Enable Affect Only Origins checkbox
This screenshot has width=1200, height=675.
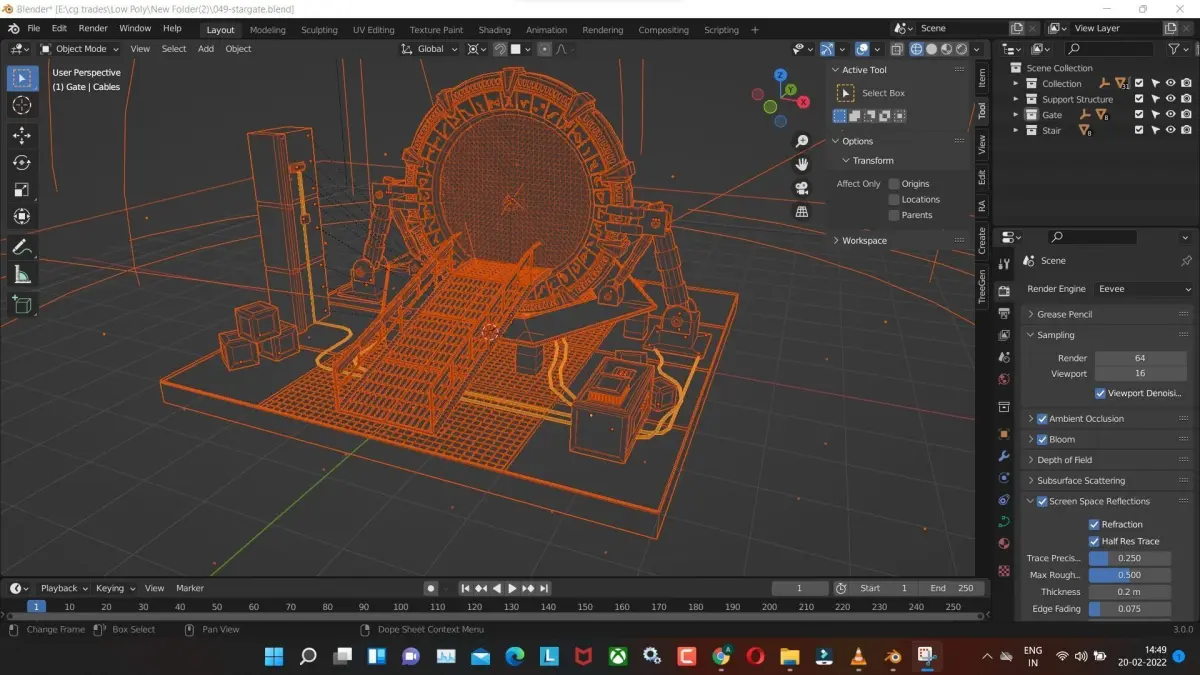click(x=894, y=184)
